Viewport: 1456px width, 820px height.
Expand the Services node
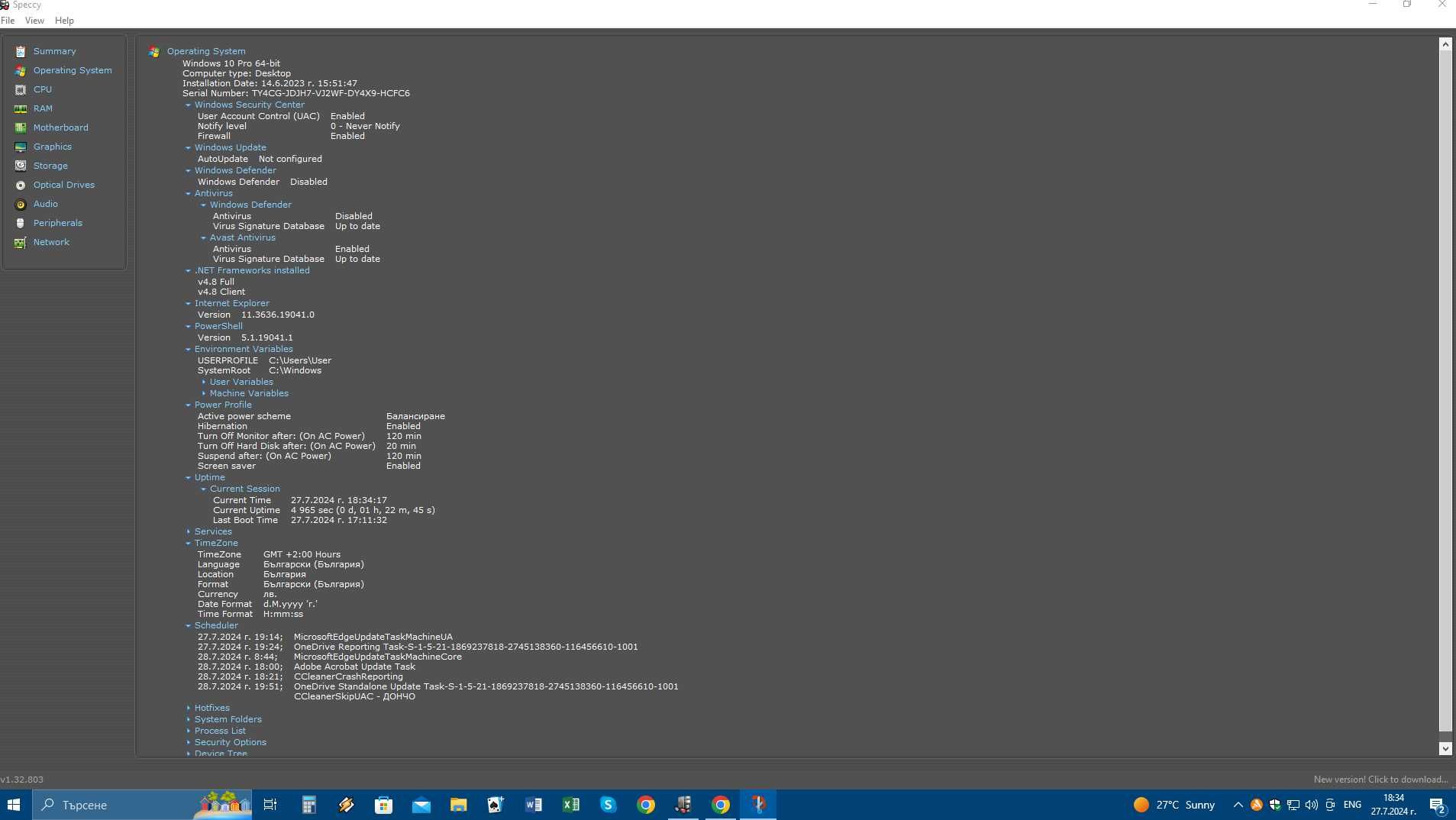(x=188, y=531)
